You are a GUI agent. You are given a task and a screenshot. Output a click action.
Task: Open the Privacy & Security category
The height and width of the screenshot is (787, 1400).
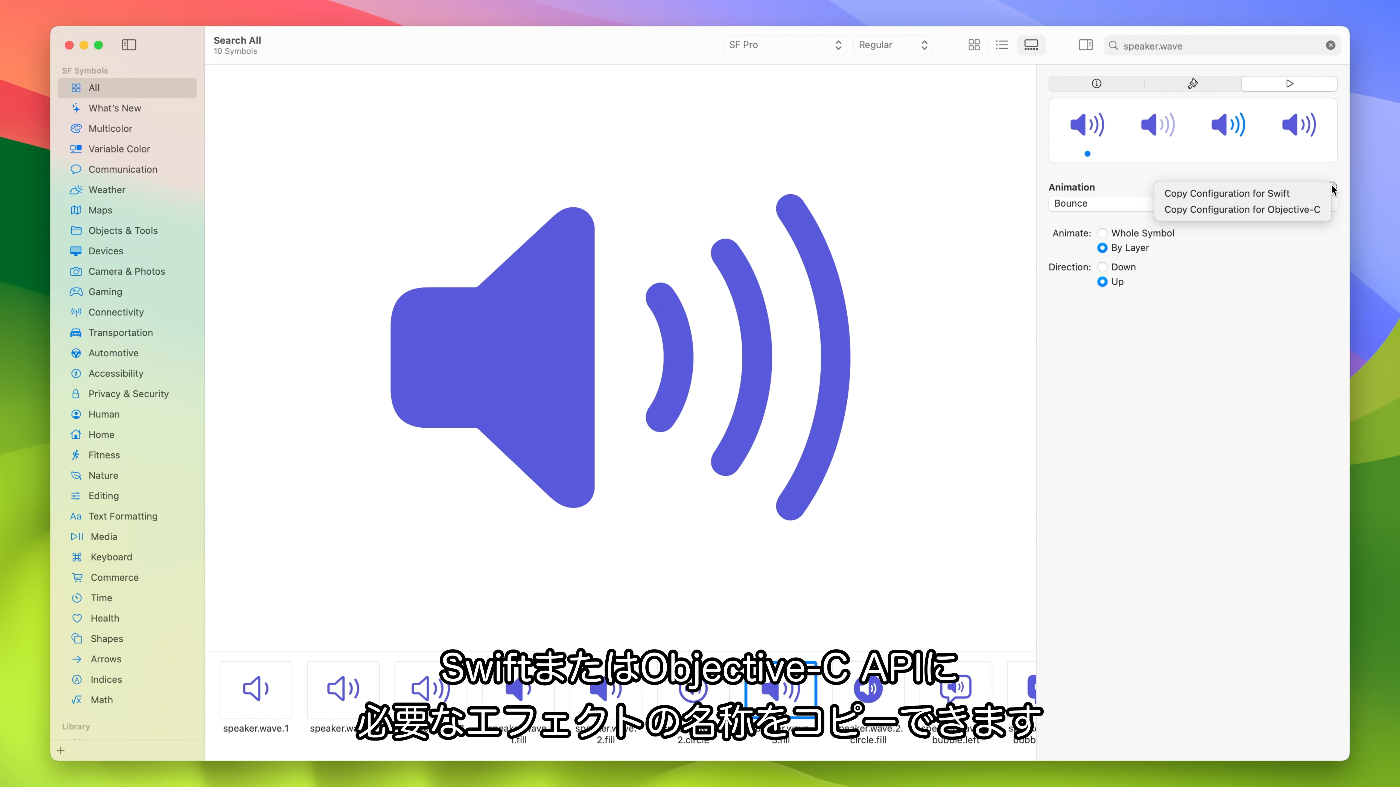coord(127,394)
